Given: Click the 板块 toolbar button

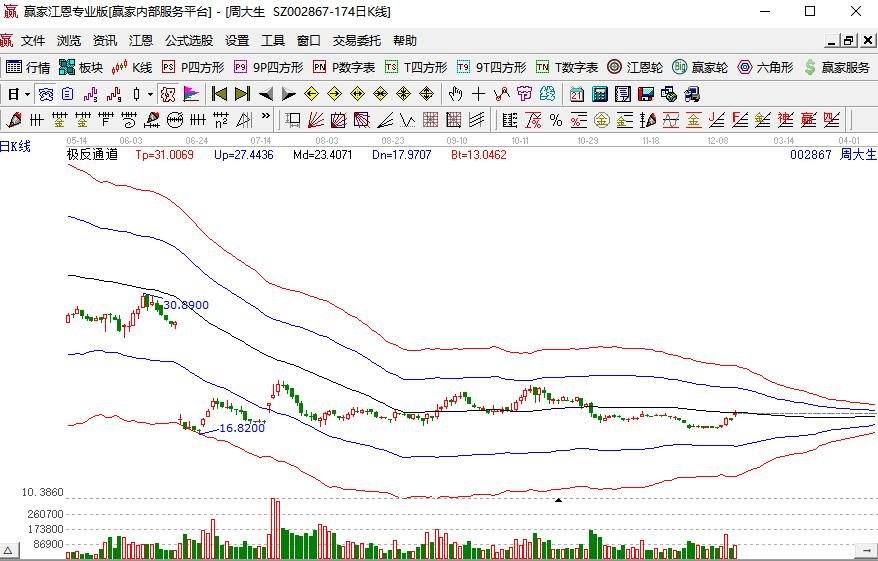Looking at the screenshot, I should (81, 67).
